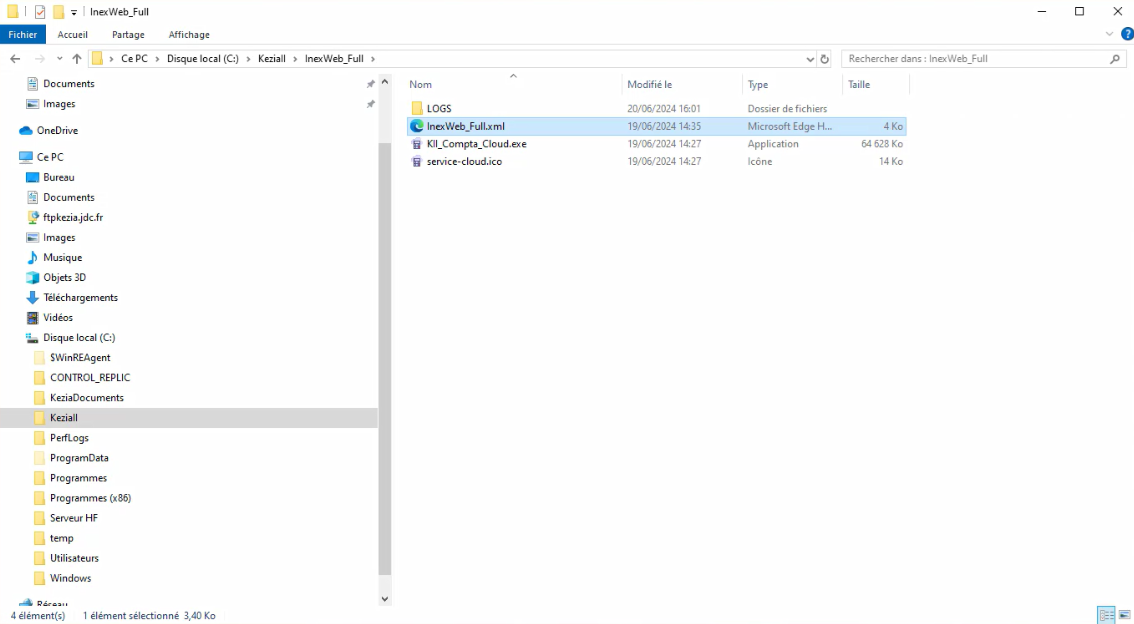Open address bar history dropdown
The image size is (1134, 624).
[x=810, y=59]
